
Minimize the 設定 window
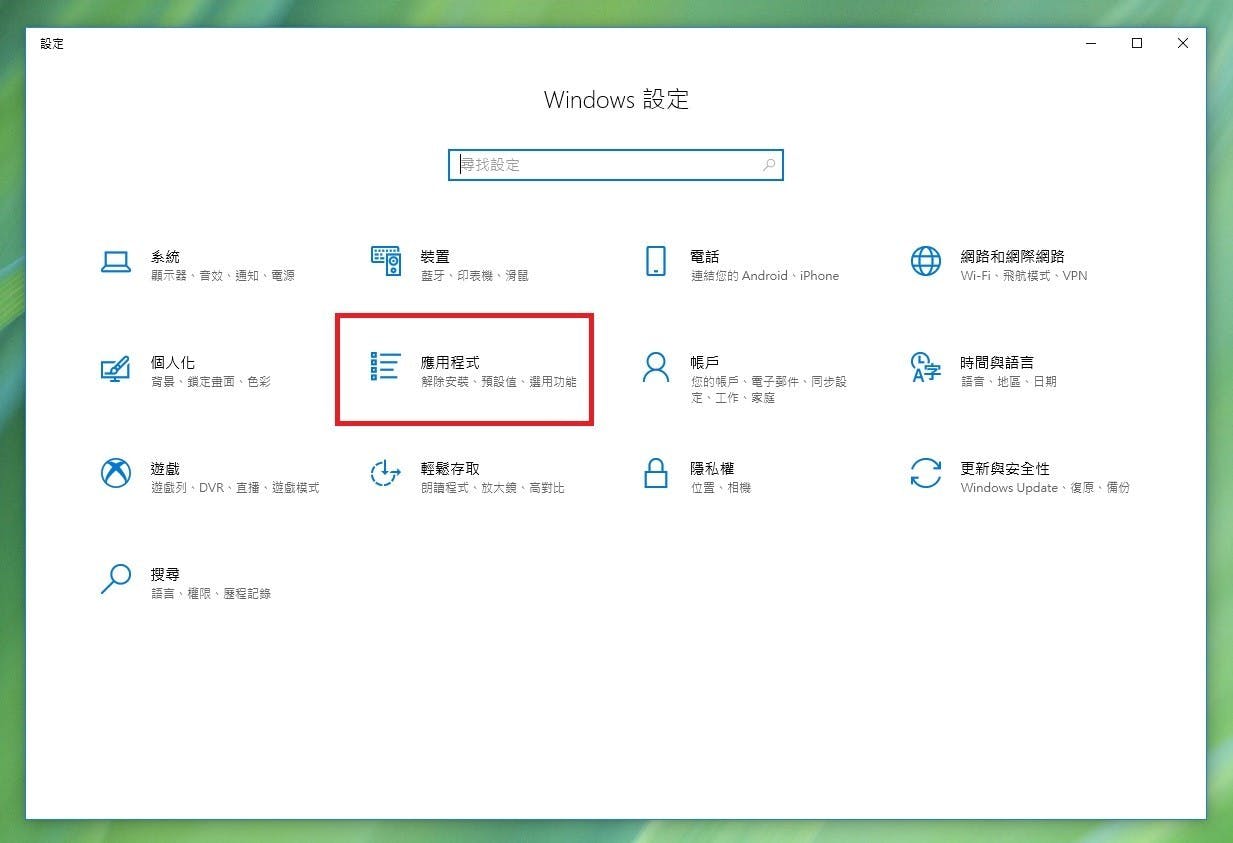(x=1091, y=43)
